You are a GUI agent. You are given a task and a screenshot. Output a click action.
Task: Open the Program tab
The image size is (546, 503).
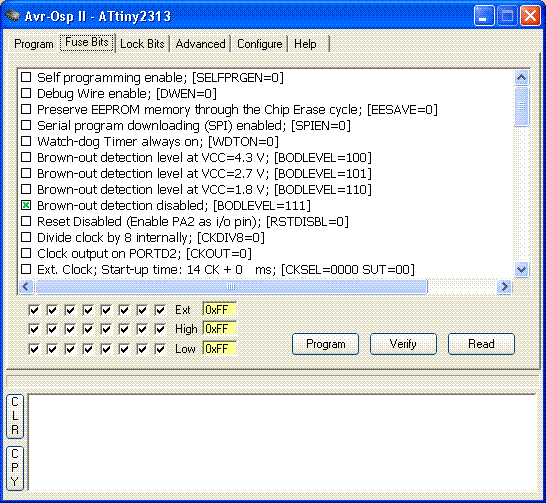pos(34,44)
